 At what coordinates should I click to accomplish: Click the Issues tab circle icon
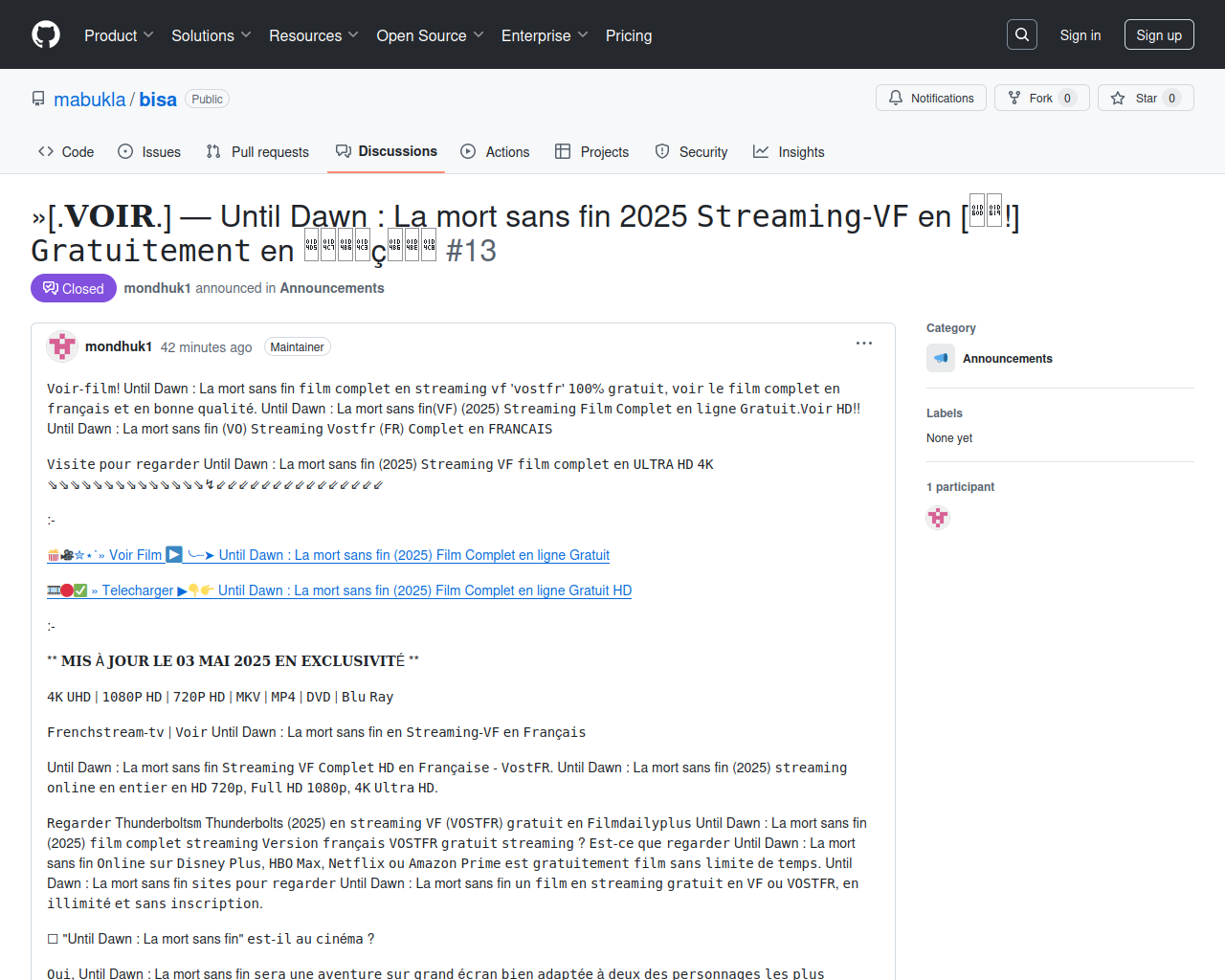[125, 151]
